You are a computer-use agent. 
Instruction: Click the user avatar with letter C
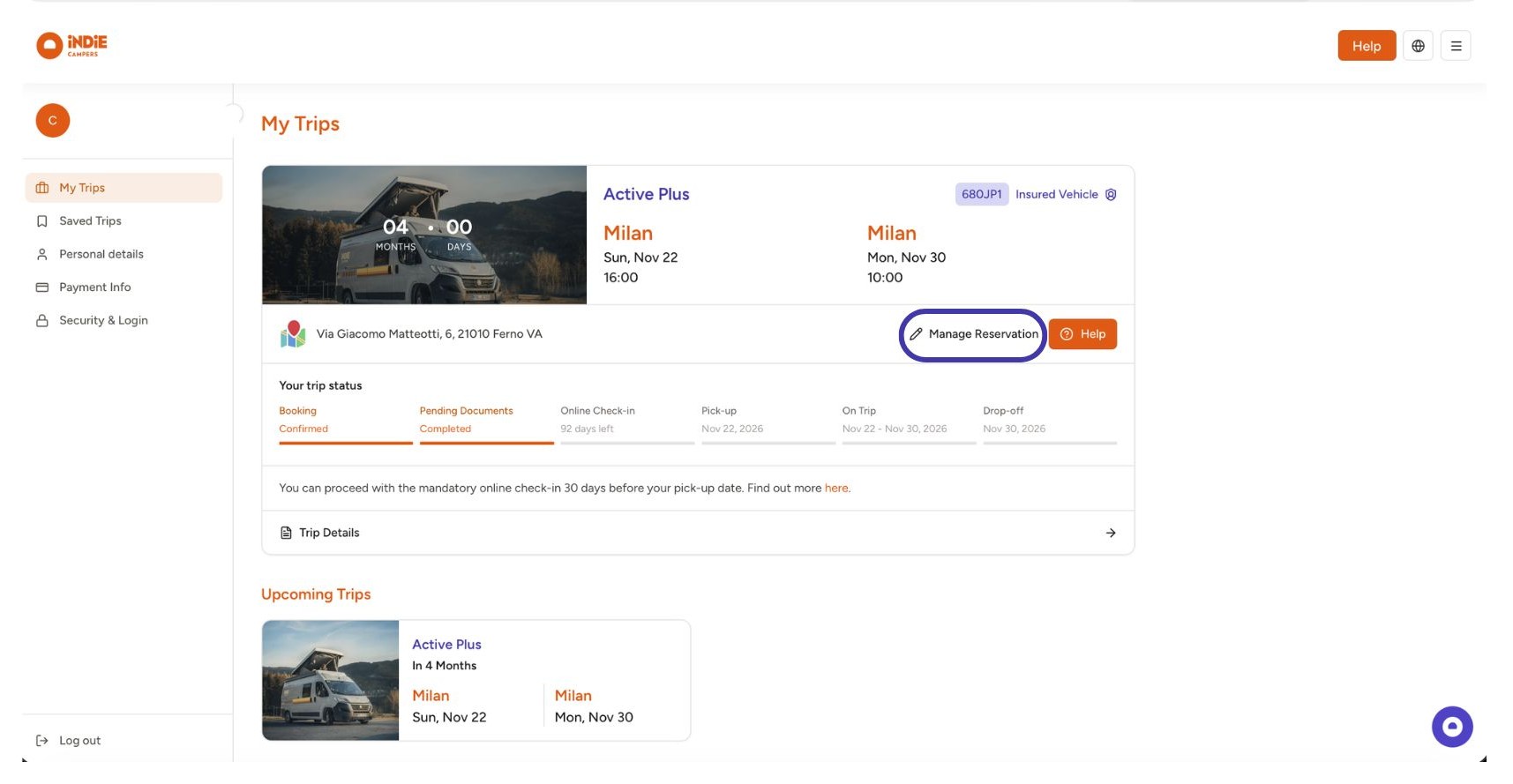pyautogui.click(x=53, y=121)
